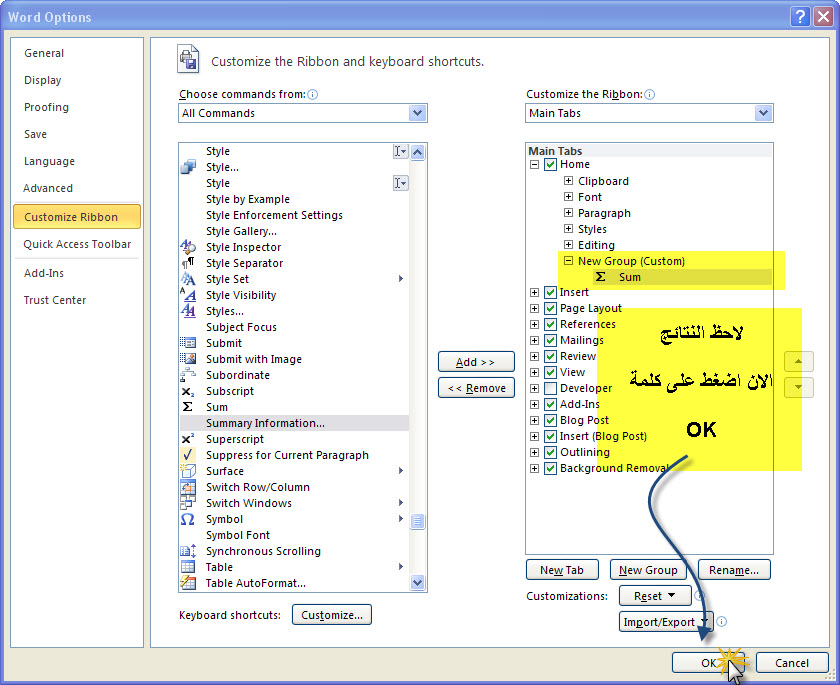Toggle the References checkbox
Screen dimensions: 840x685
click(550, 325)
